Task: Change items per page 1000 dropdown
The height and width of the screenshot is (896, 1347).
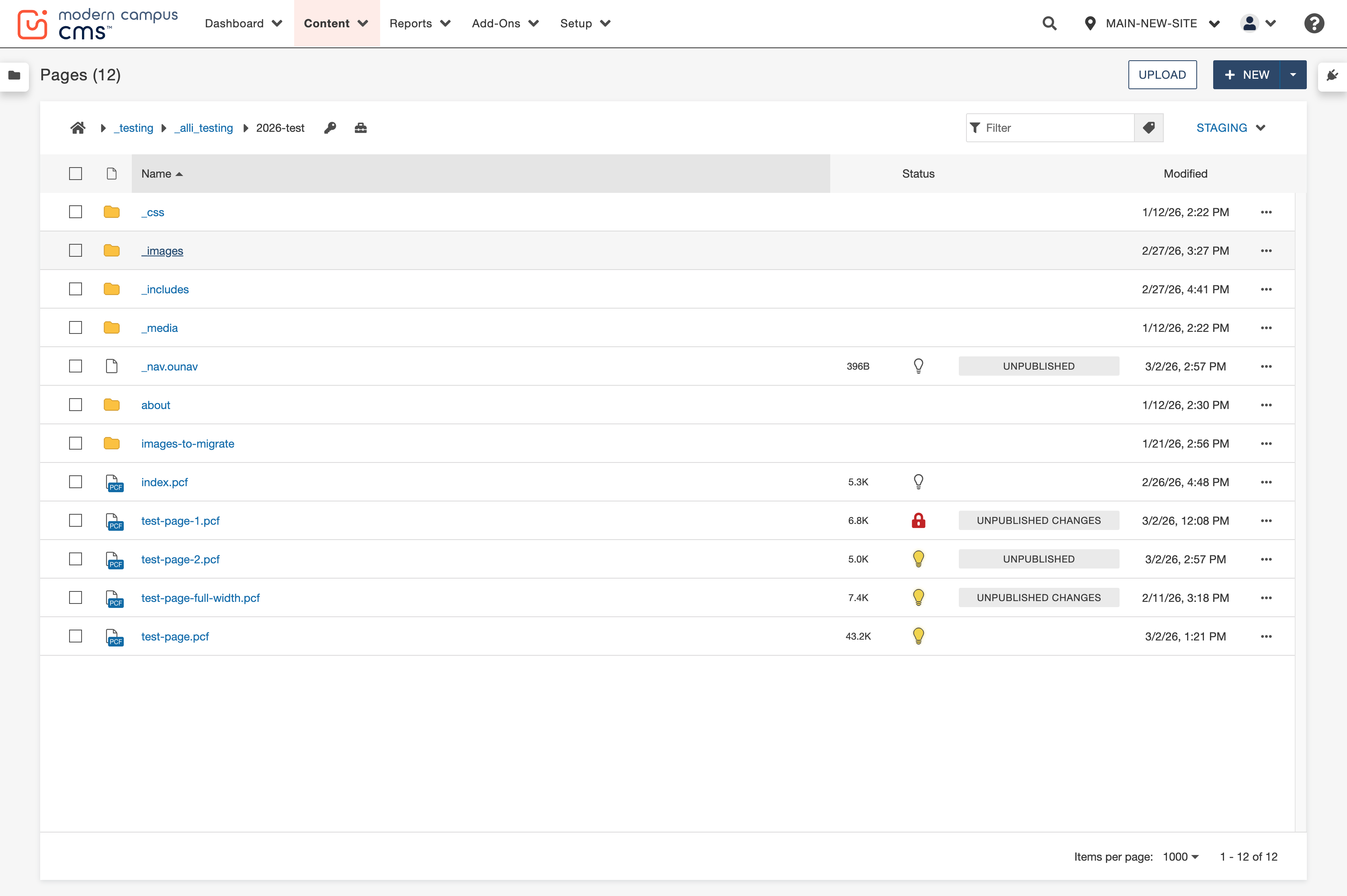Action: 1181,857
